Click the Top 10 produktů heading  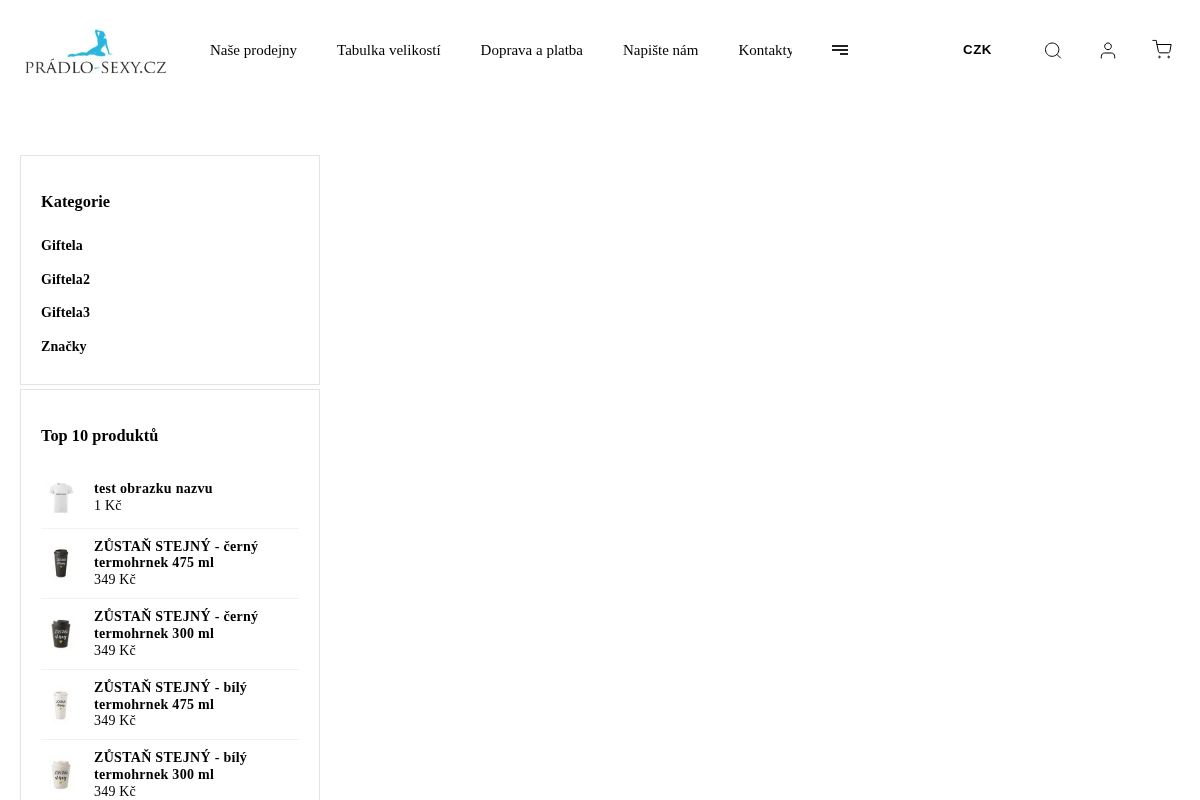pyautogui.click(x=99, y=436)
